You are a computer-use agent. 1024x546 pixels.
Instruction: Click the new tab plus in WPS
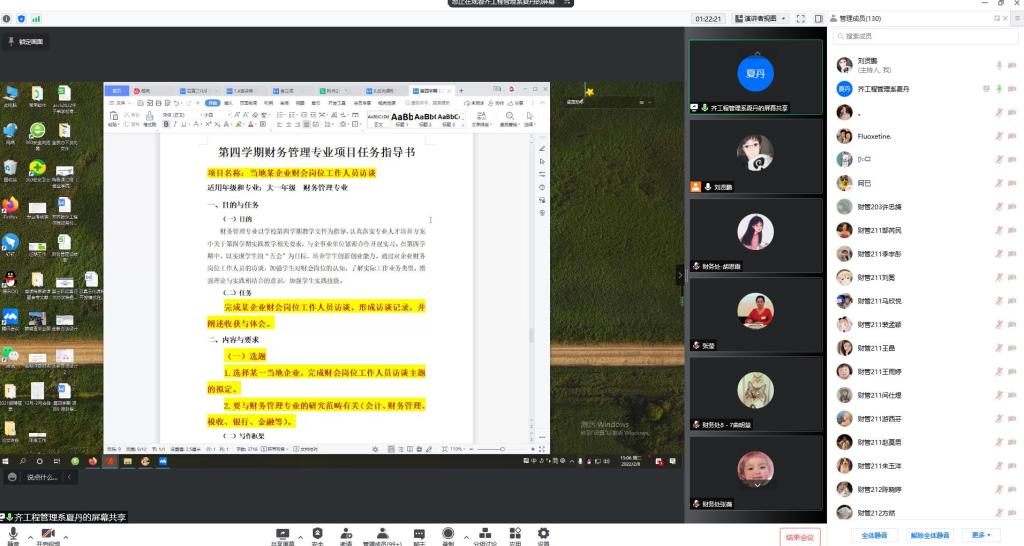[x=461, y=91]
